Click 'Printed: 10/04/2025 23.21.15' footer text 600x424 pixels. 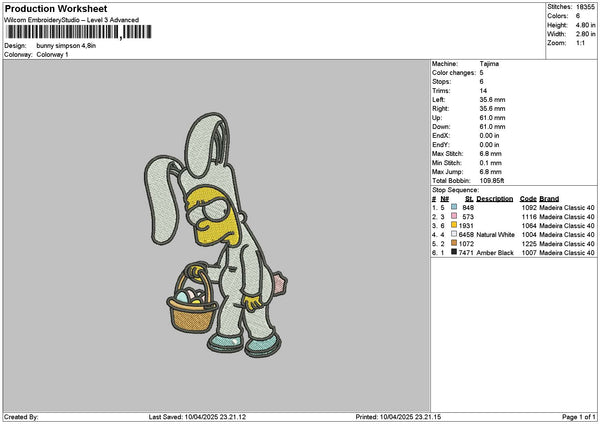click(x=398, y=417)
